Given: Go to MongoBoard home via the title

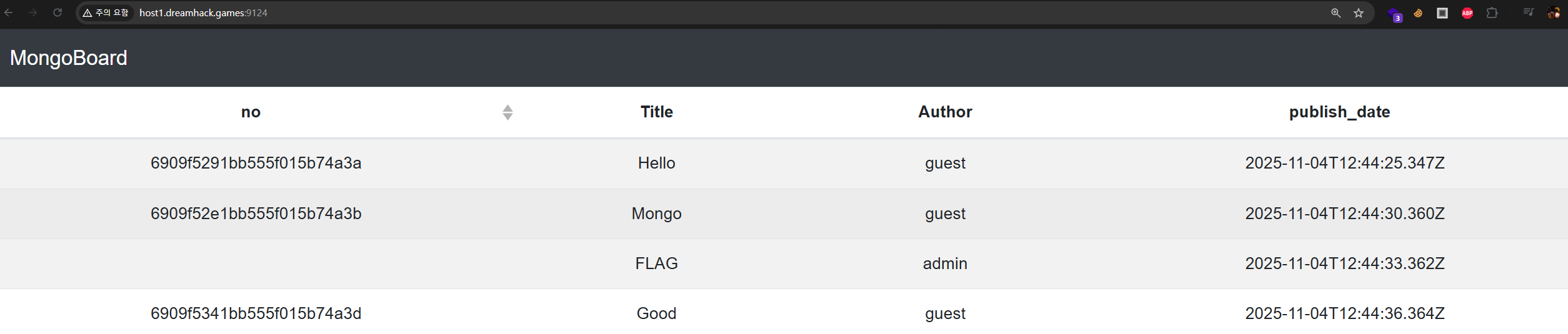Looking at the screenshot, I should coord(69,58).
